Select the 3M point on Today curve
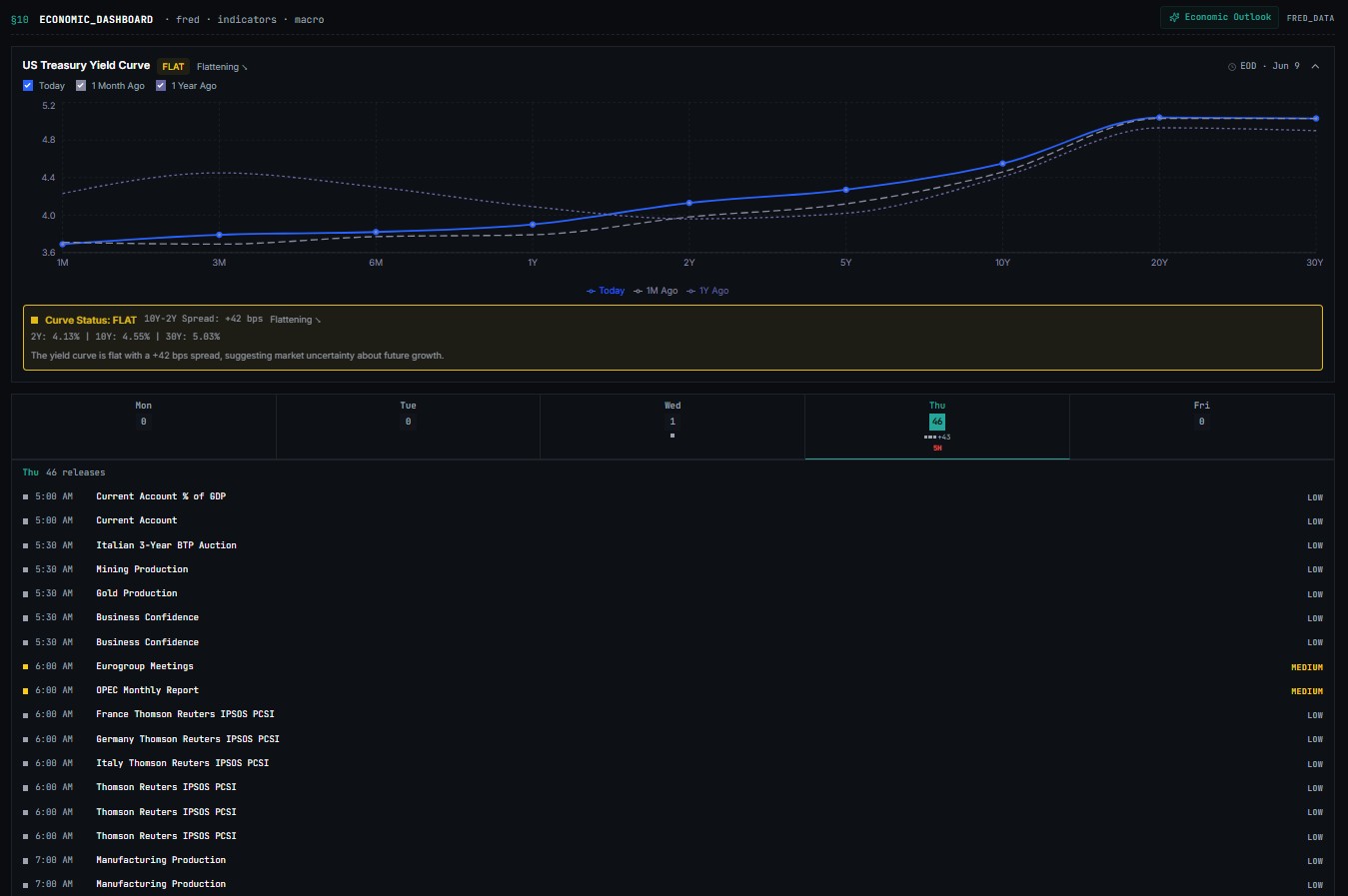Image resolution: width=1348 pixels, height=896 pixels. click(x=219, y=235)
